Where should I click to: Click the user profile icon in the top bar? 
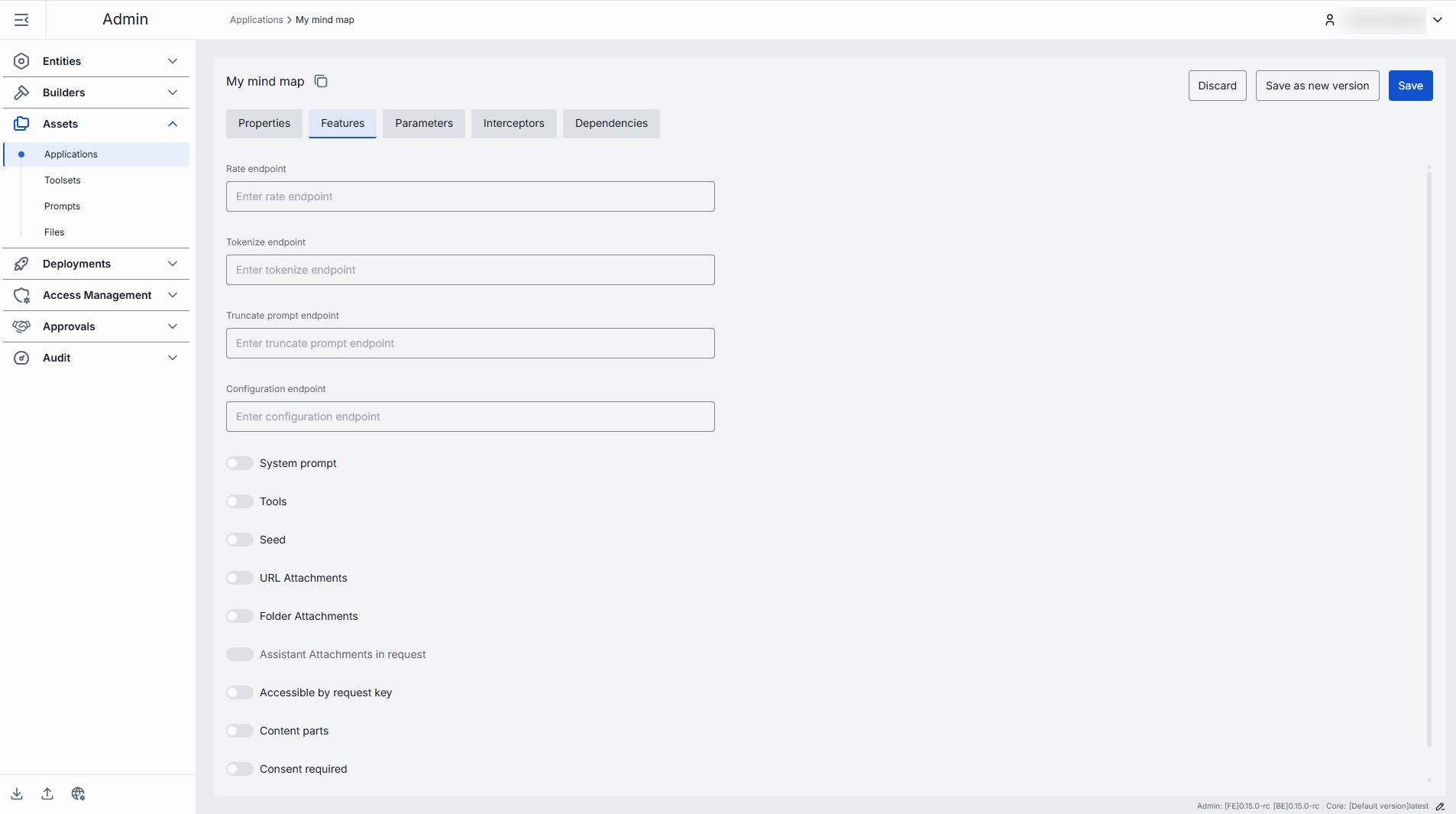coord(1329,20)
